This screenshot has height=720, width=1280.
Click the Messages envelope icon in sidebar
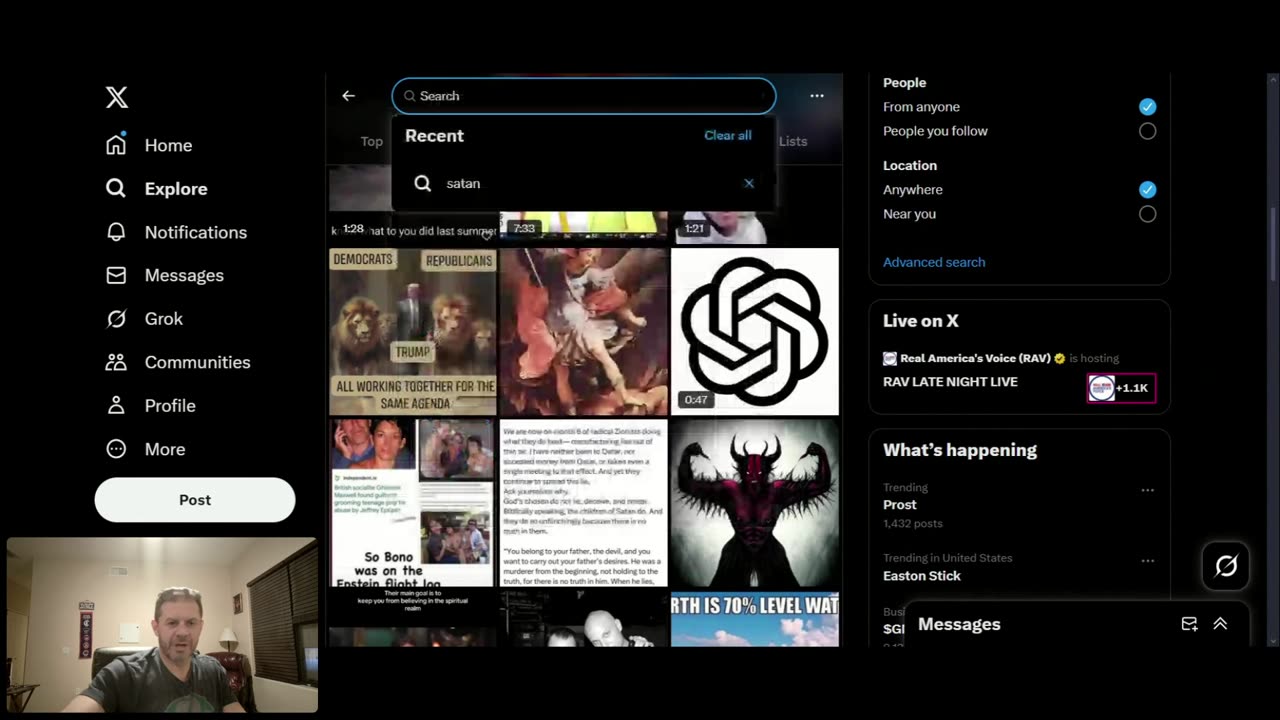(x=116, y=275)
